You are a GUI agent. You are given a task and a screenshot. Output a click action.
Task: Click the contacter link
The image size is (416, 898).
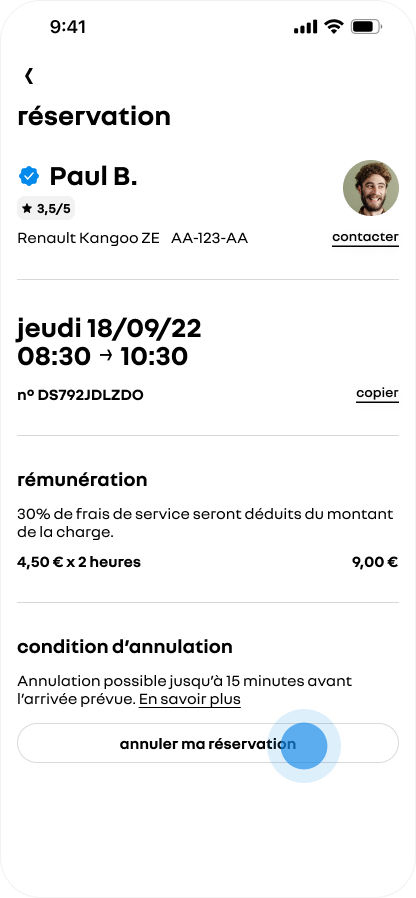point(365,238)
